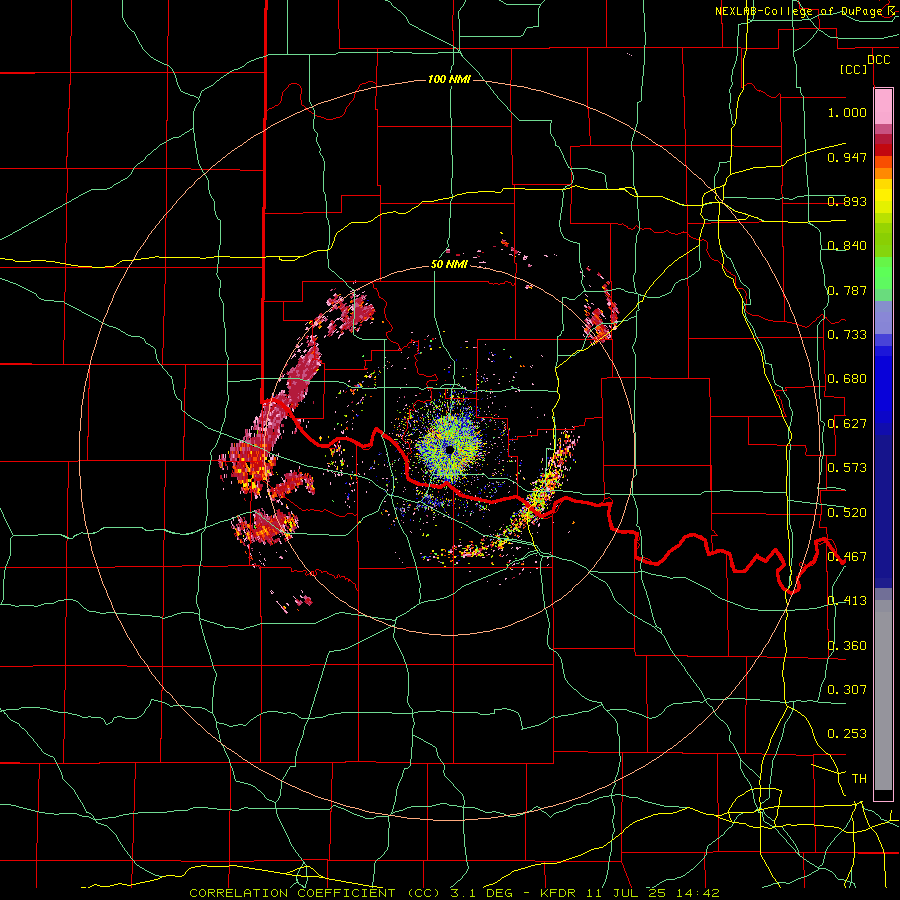Click the 1.000 scale value
The image size is (900, 900).
click(x=847, y=112)
